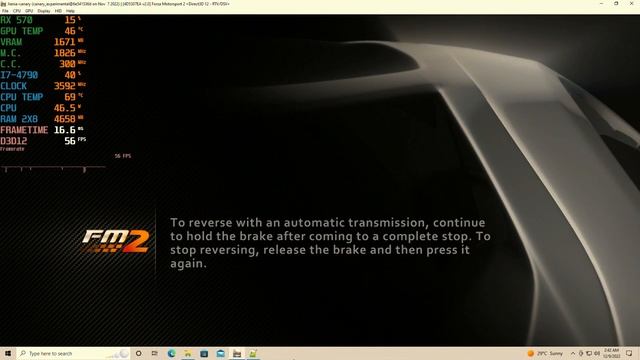Open the network tray icon
Viewport: 640px width, 360px height.
point(589,353)
